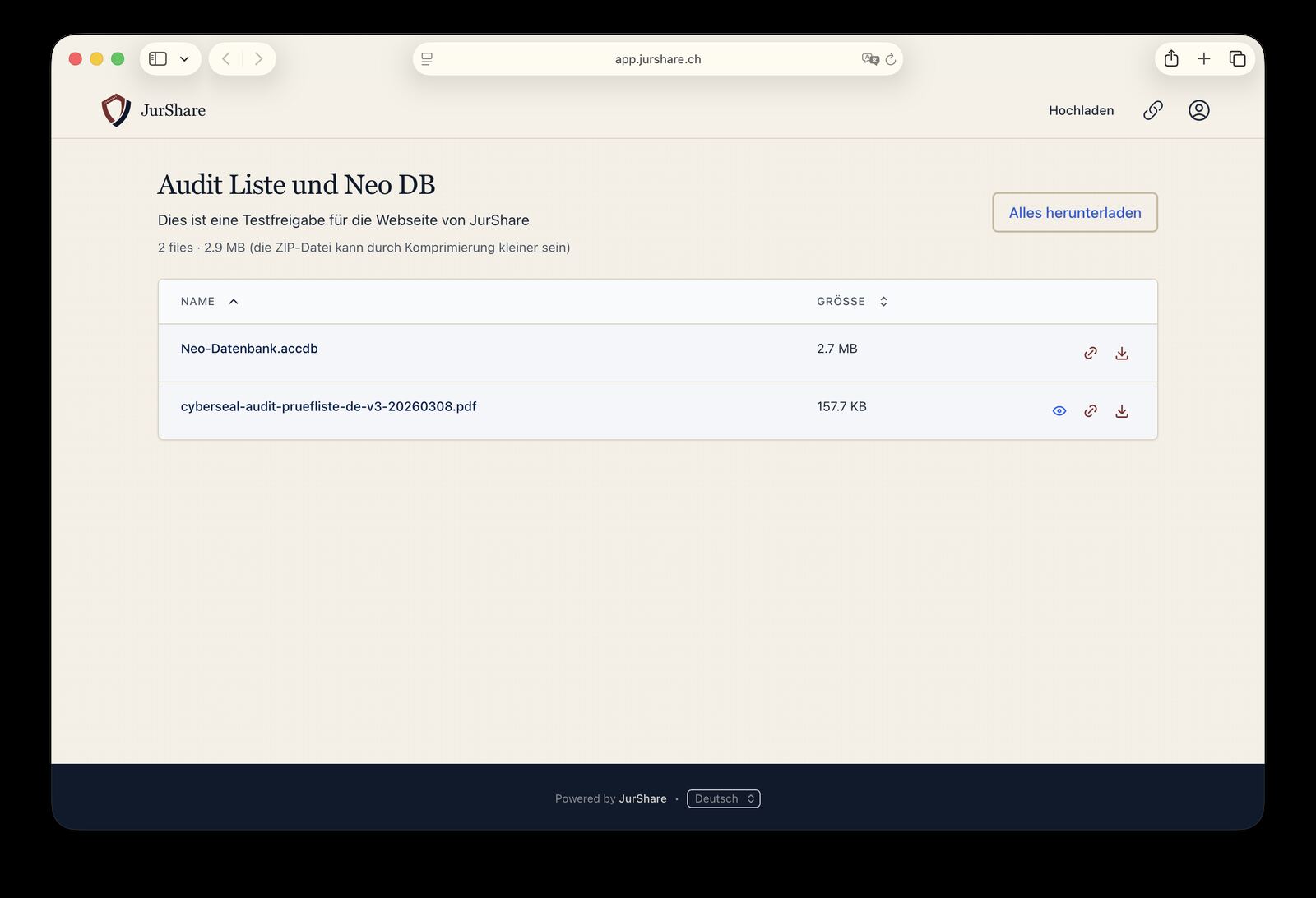This screenshot has width=1316, height=898.
Task: Preview cyberseal-audit-pruefliste PDF with eye icon
Action: pos(1059,410)
